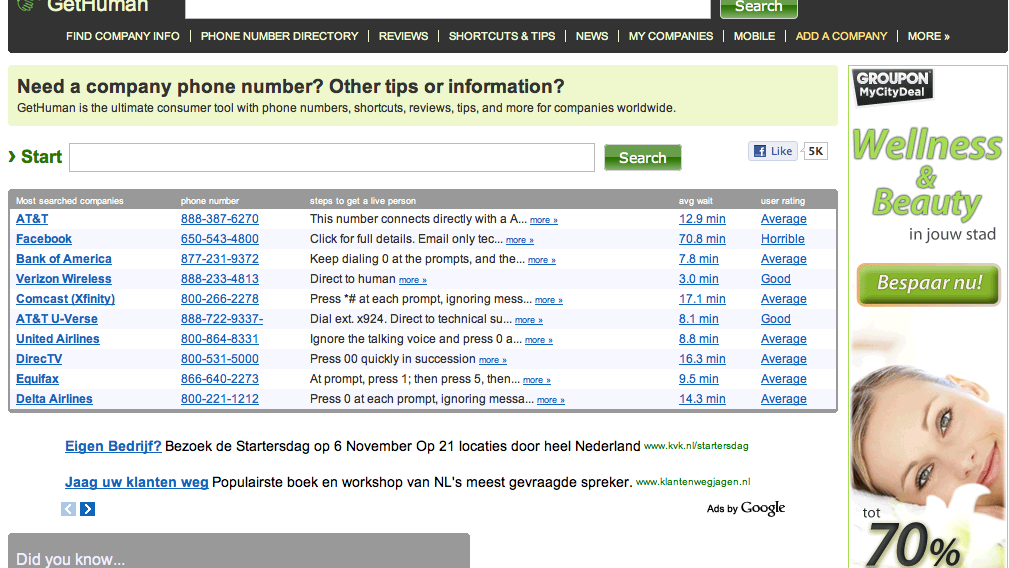
Task: Open Equifax company link
Action: 37,378
